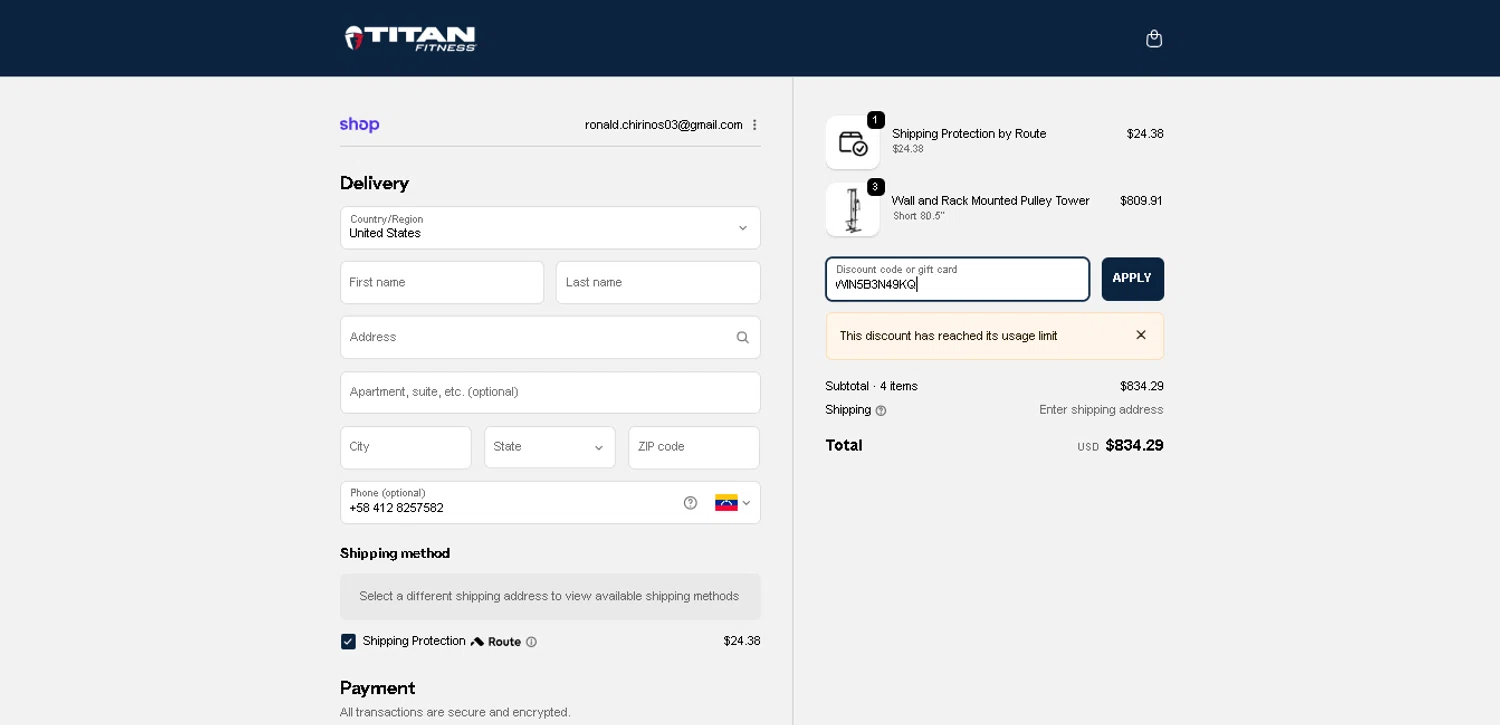Viewport: 1500px width, 725px height.
Task: Open the phone field help icon
Action: click(x=690, y=503)
